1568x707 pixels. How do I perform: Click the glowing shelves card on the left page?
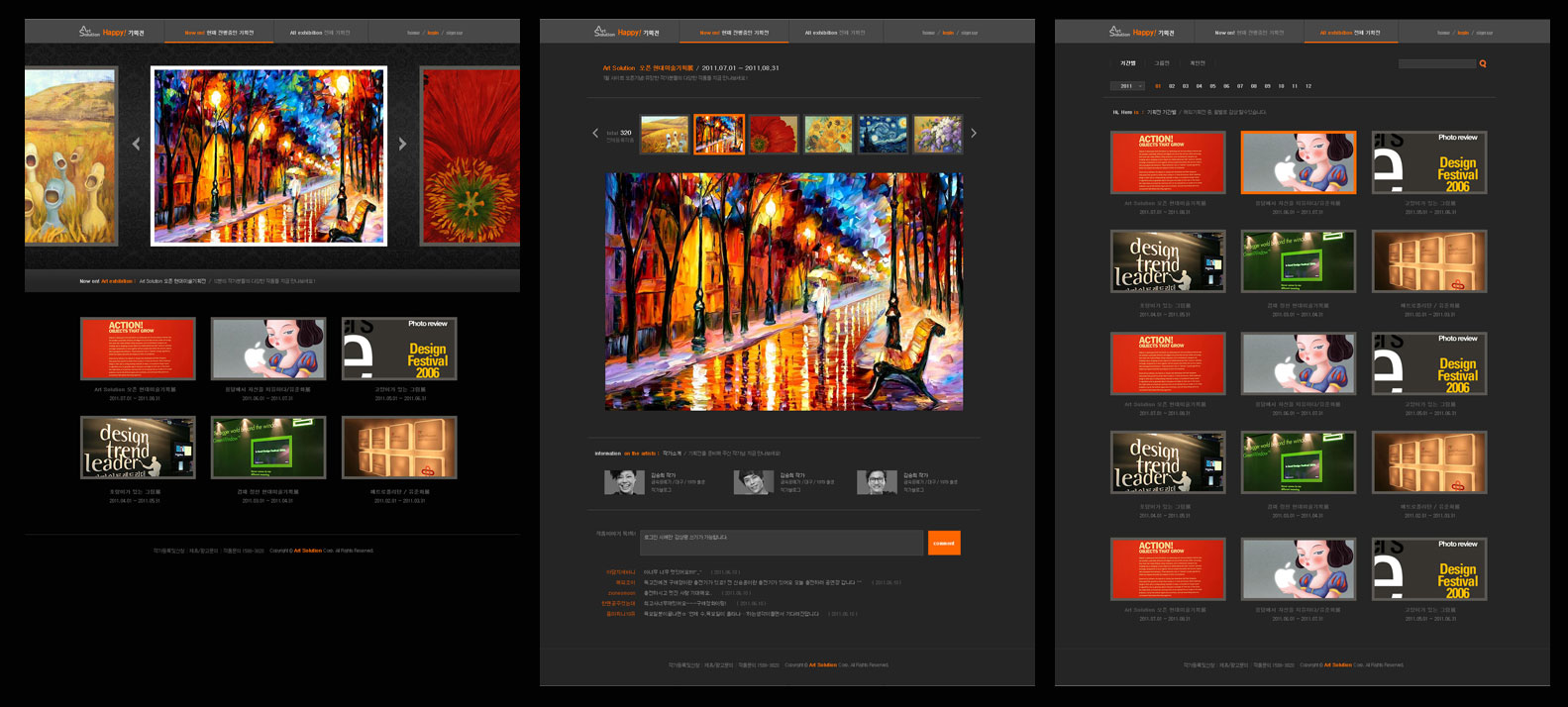399,448
